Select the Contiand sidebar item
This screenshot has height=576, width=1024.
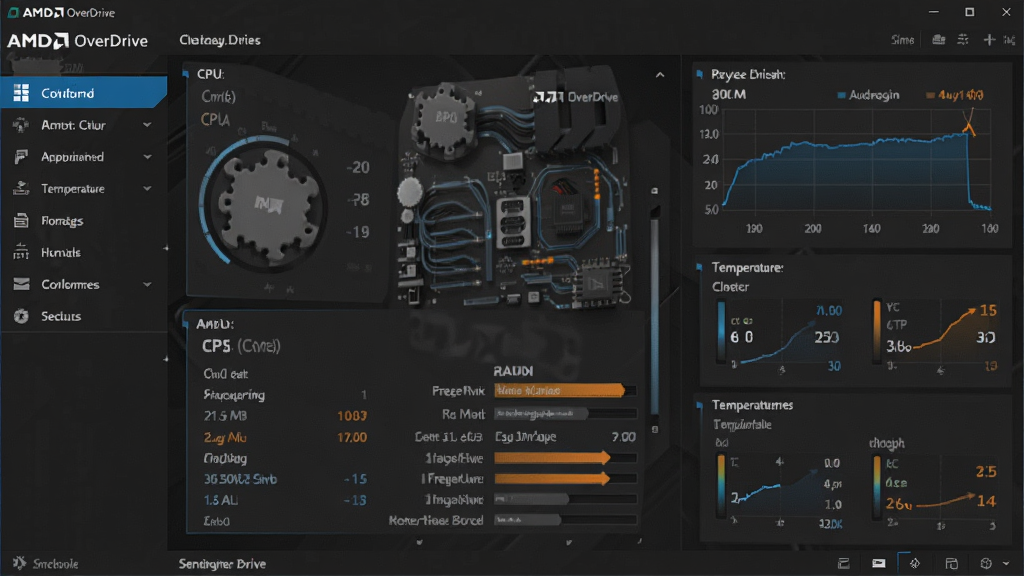84,93
